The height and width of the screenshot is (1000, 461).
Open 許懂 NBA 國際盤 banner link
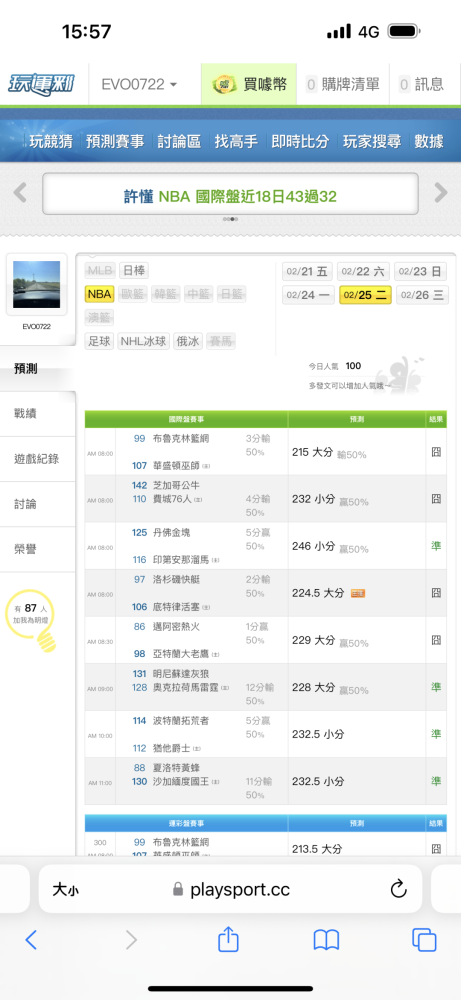coord(230,196)
